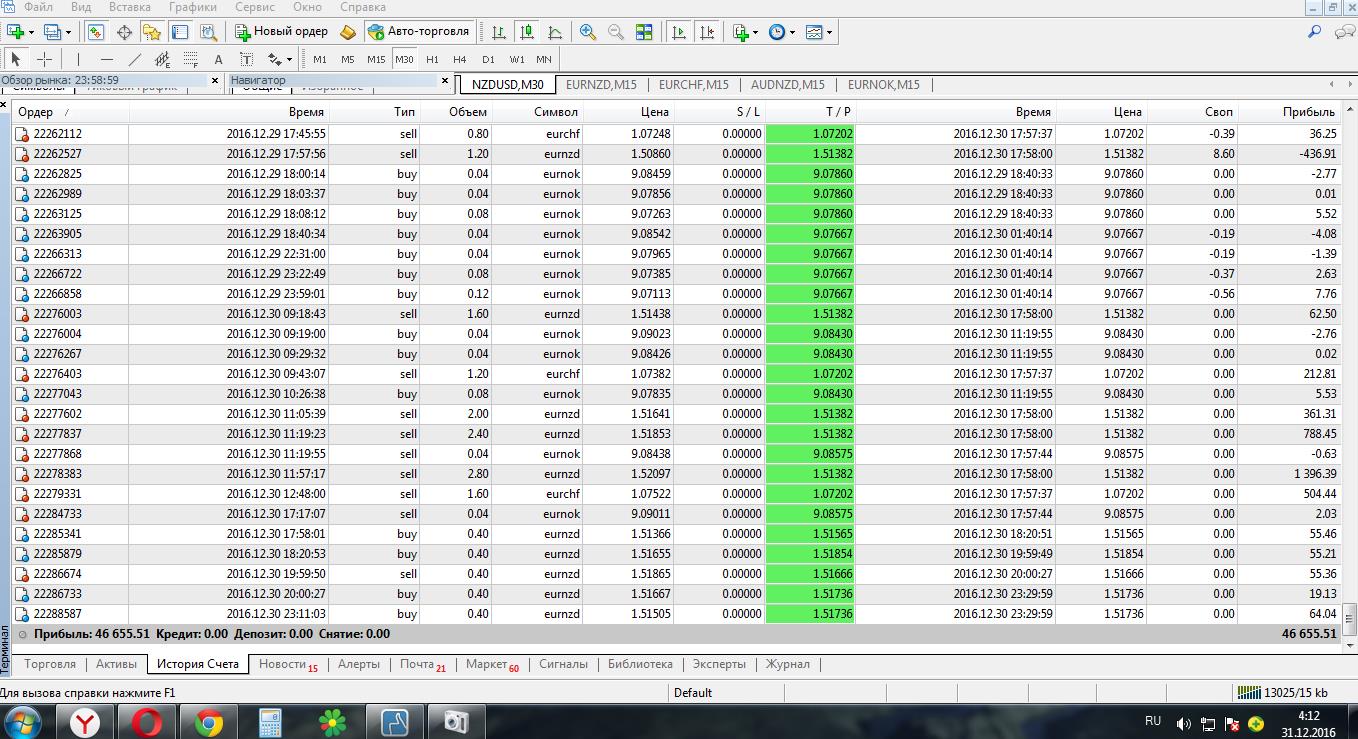Zoom in on the chart

click(x=588, y=32)
